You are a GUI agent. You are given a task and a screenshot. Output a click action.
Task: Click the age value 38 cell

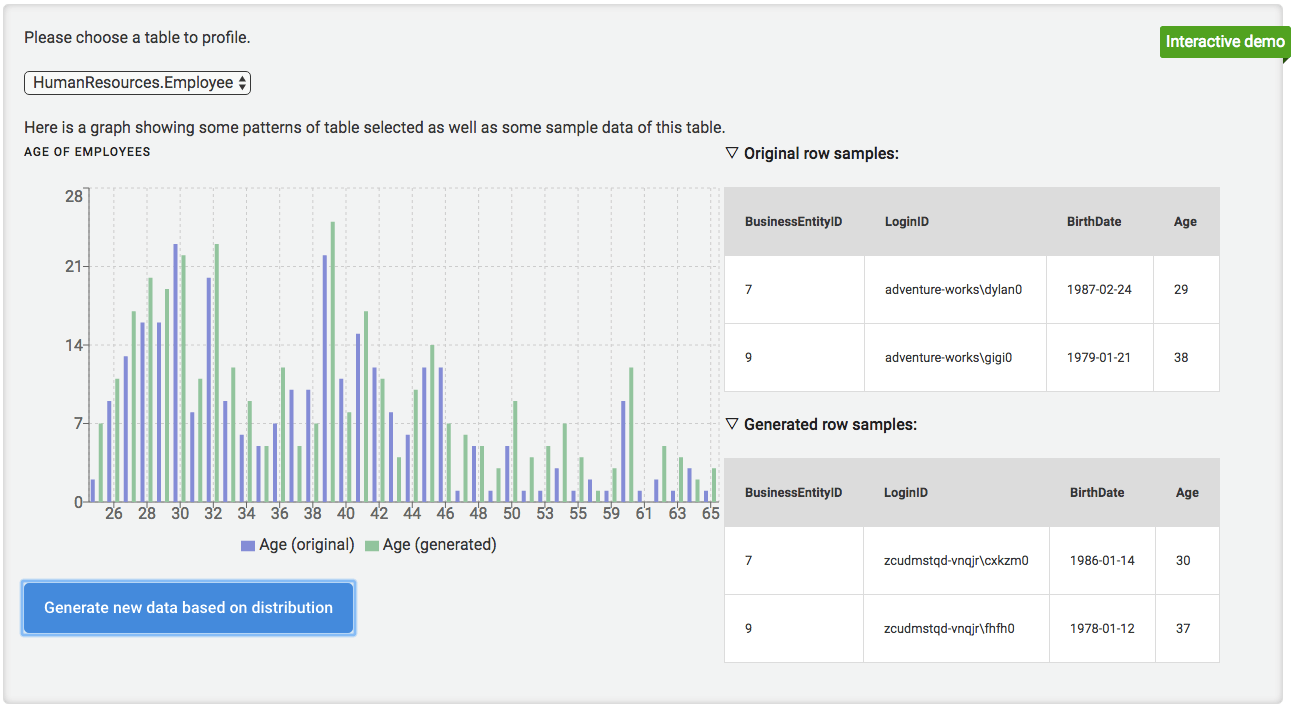click(x=1186, y=358)
